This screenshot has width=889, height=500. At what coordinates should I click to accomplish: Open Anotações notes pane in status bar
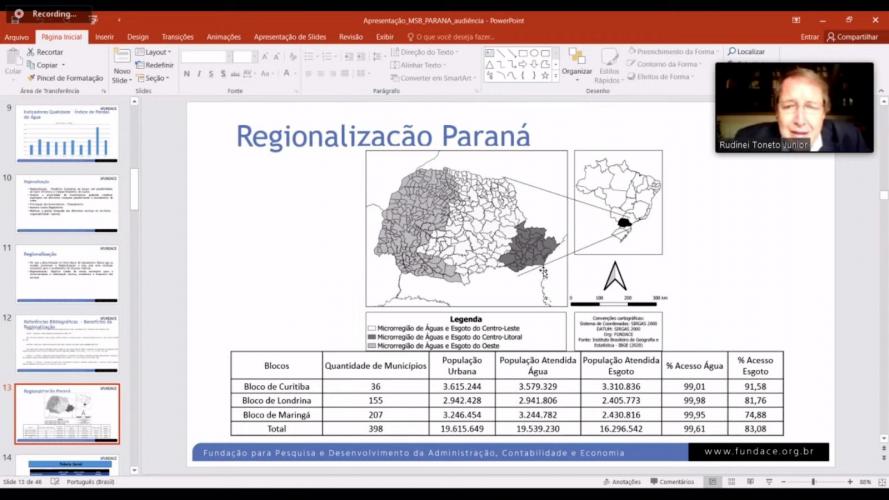[x=622, y=482]
